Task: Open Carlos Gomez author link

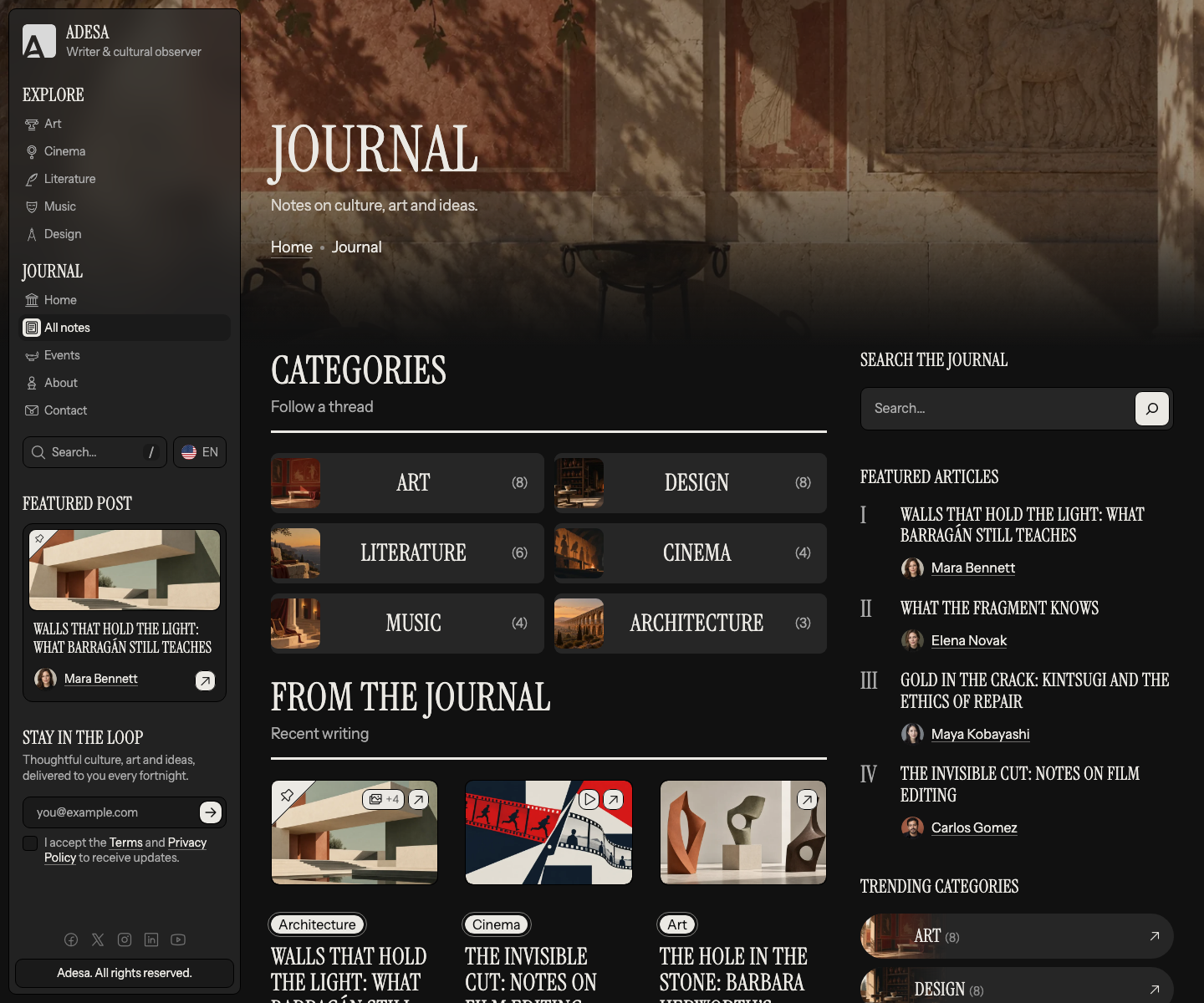Action: (974, 828)
